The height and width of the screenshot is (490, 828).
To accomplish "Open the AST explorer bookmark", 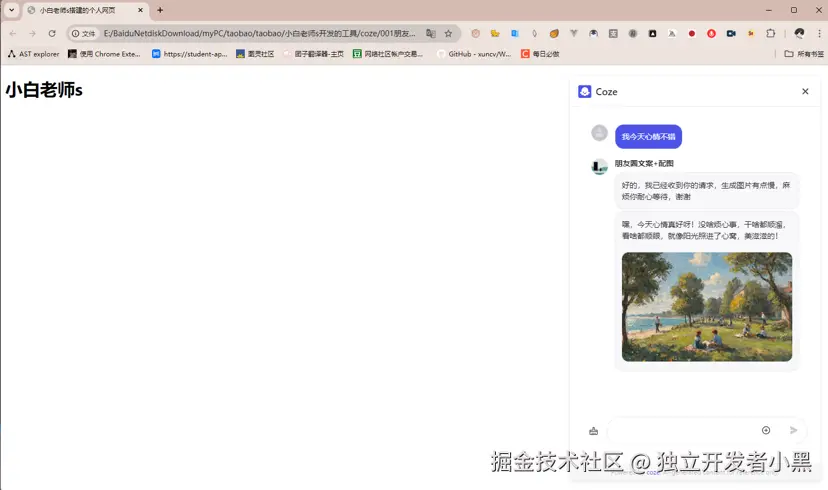I will [x=33, y=54].
